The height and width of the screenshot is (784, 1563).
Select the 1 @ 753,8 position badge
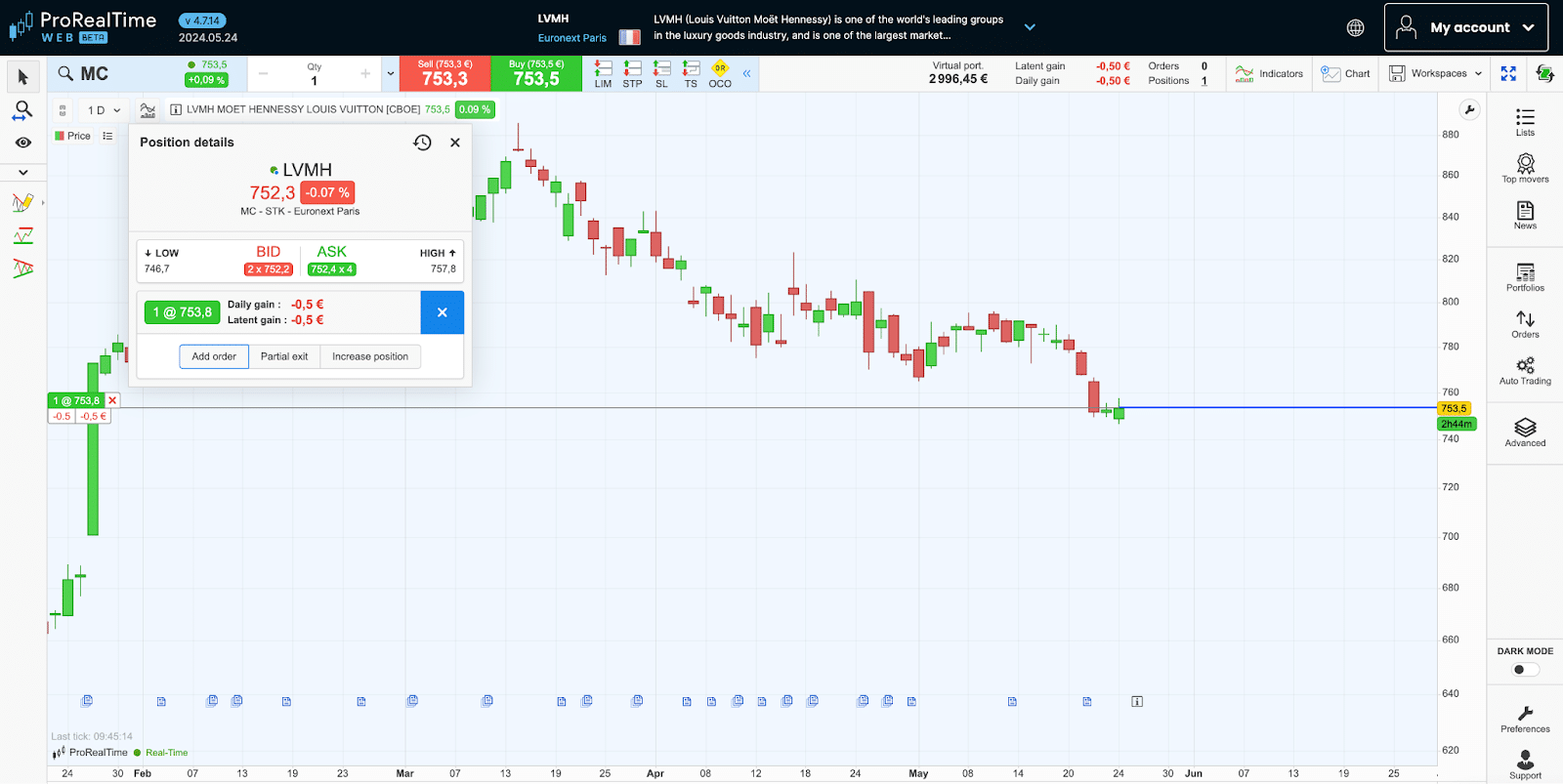coord(182,312)
